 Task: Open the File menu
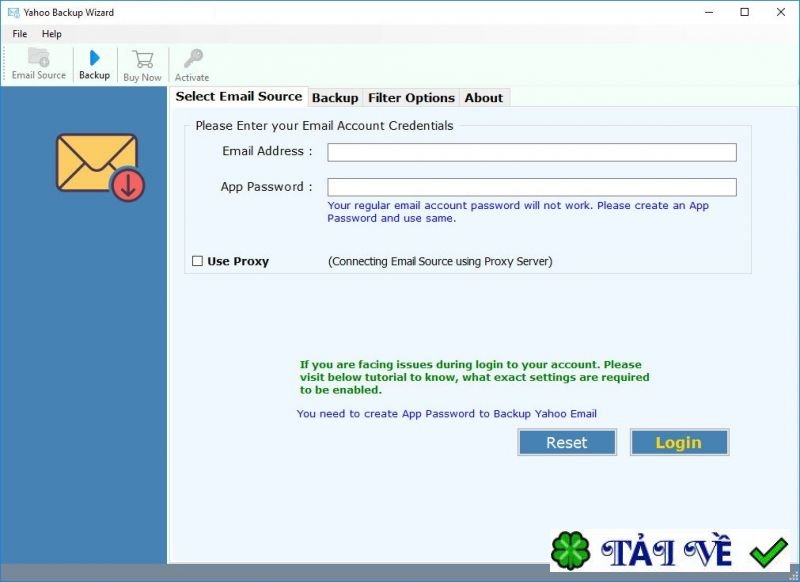point(19,34)
